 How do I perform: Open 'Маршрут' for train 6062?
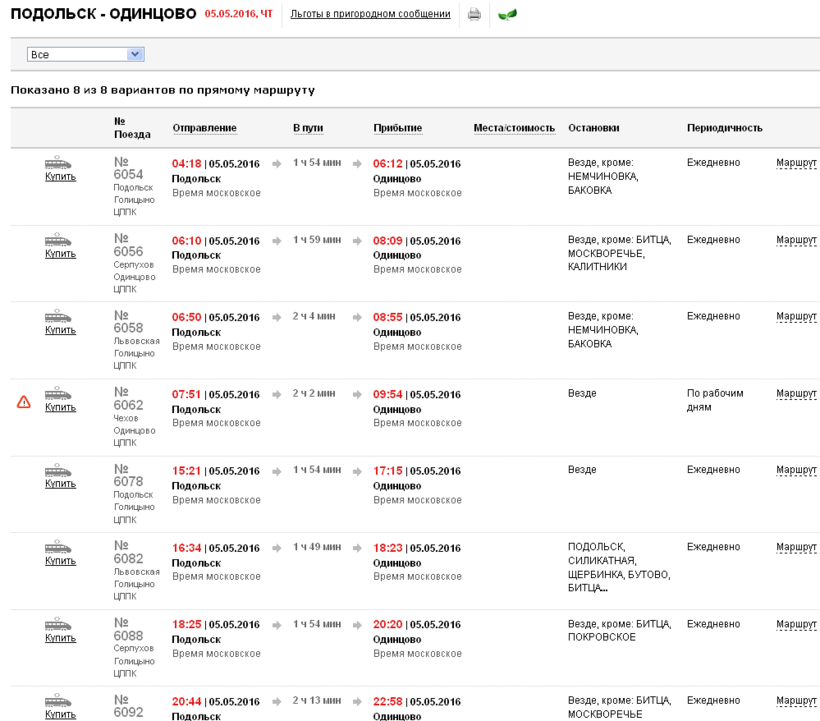coord(796,394)
